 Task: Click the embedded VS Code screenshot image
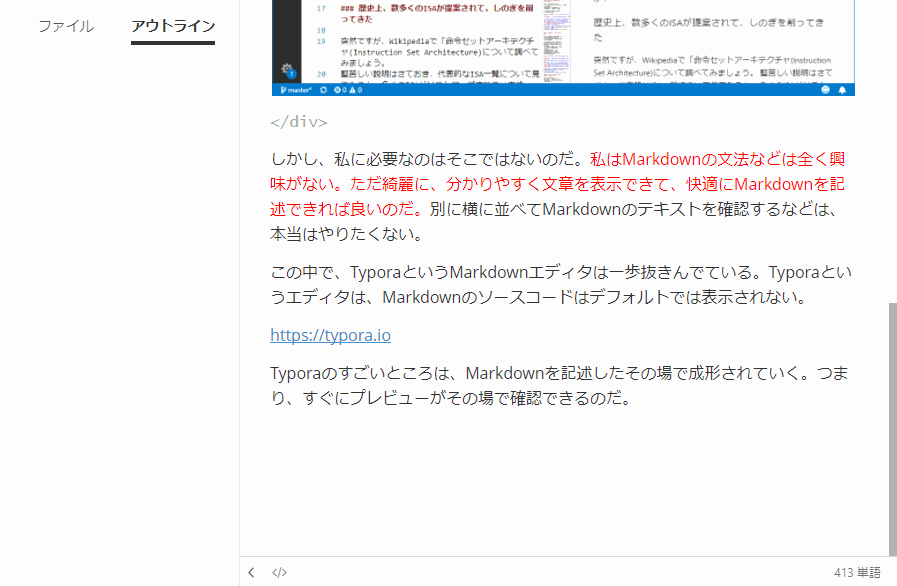[x=563, y=47]
